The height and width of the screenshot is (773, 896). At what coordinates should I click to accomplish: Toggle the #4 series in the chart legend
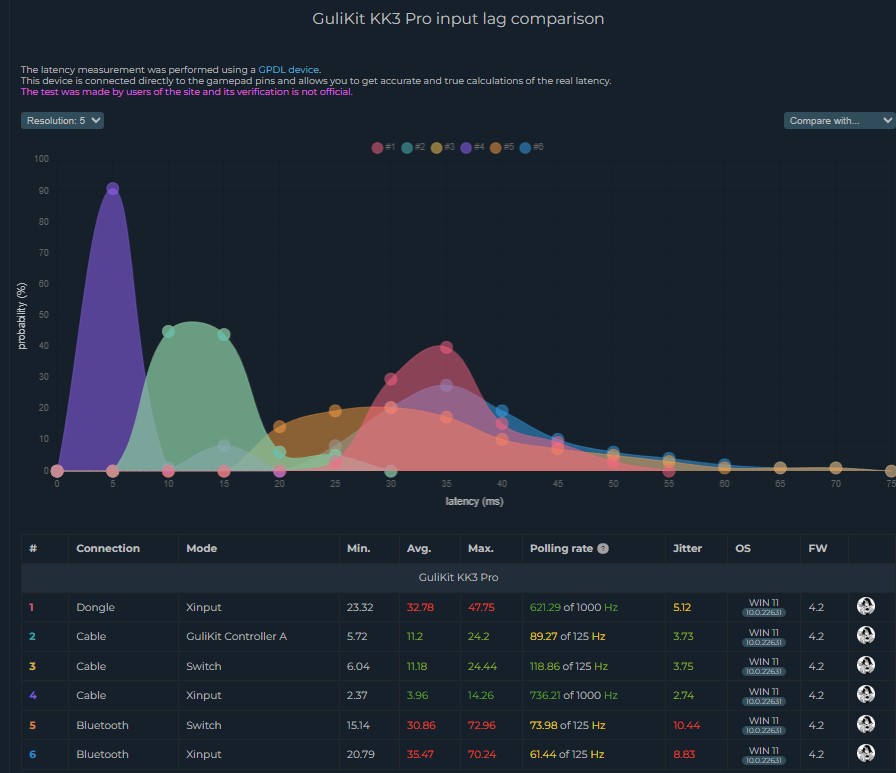tap(472, 147)
